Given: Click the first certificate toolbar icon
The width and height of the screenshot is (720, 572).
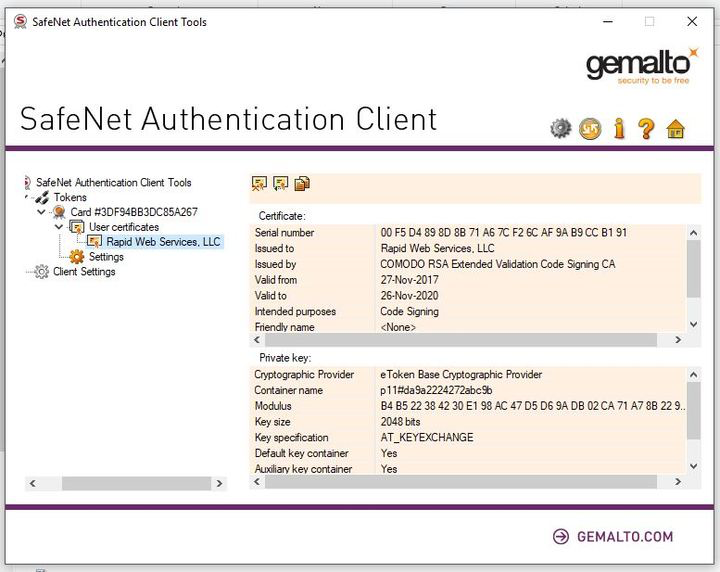Looking at the screenshot, I should [x=259, y=183].
